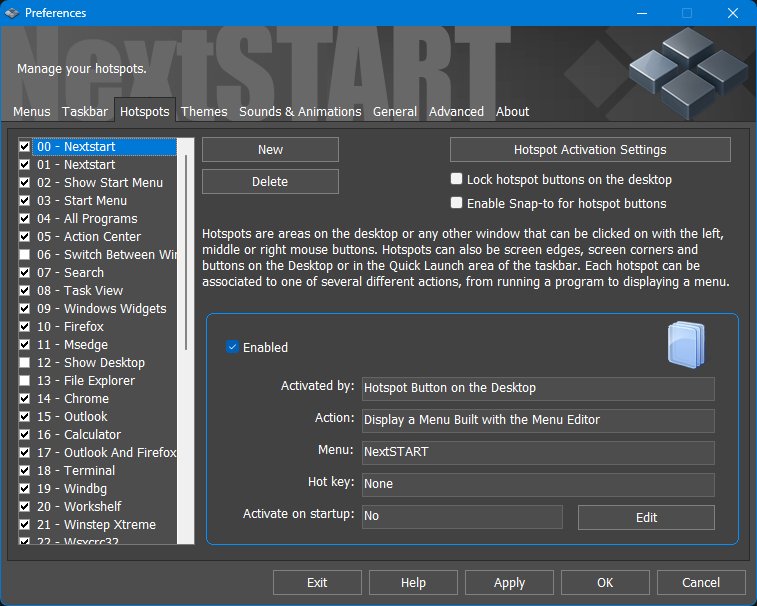
Task: Click the Action field
Action: pyautogui.click(x=538, y=421)
